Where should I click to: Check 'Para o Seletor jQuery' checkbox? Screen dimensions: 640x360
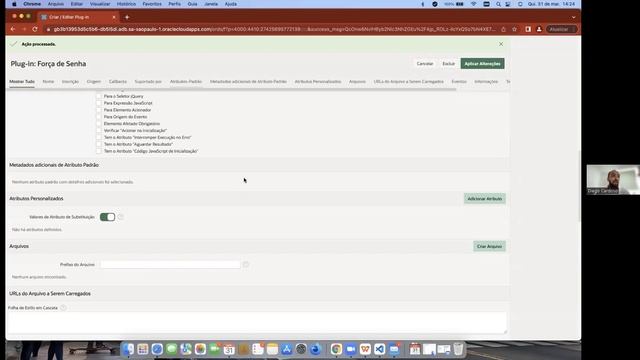tap(98, 96)
